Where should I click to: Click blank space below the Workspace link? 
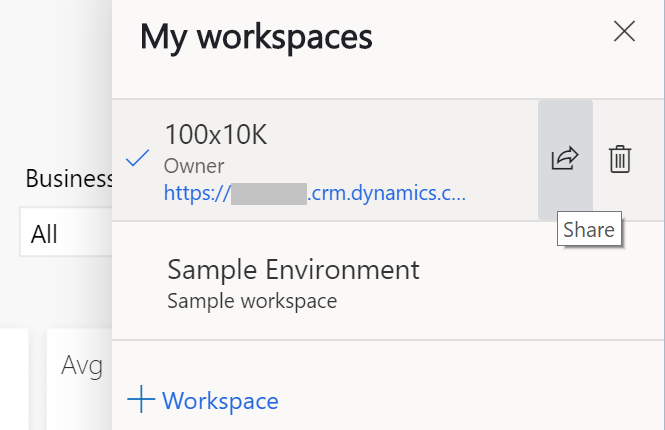(x=390, y=422)
